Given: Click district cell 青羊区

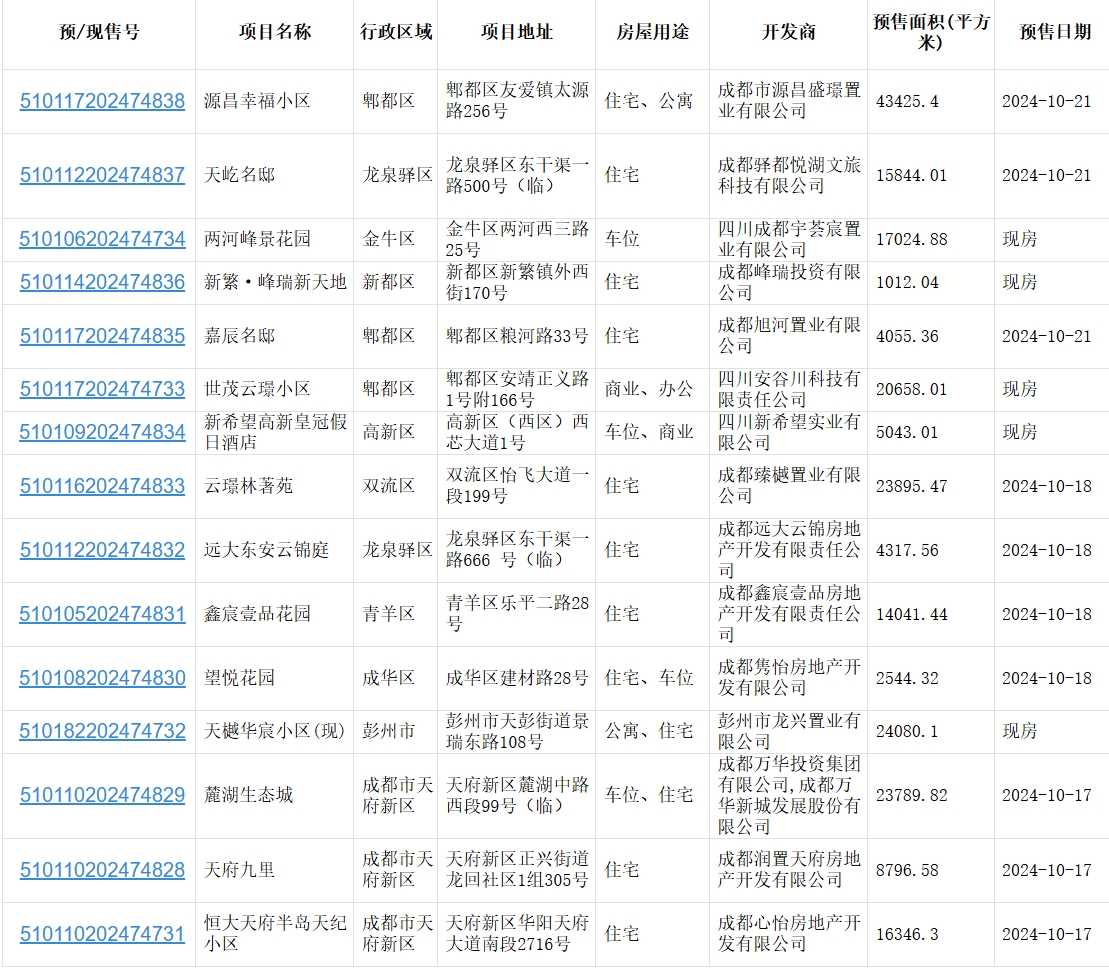Looking at the screenshot, I should coord(388,614).
